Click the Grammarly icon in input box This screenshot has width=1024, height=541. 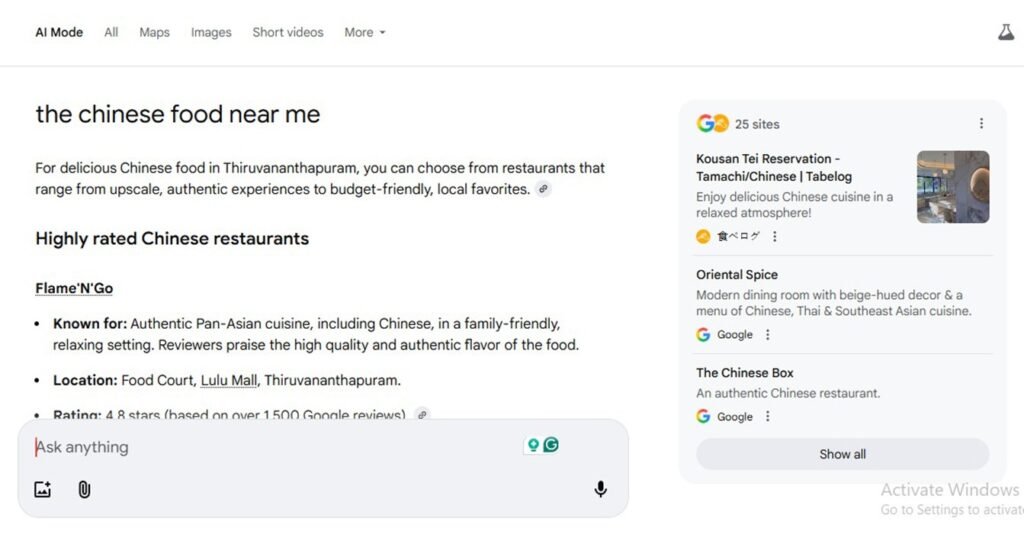(x=551, y=445)
